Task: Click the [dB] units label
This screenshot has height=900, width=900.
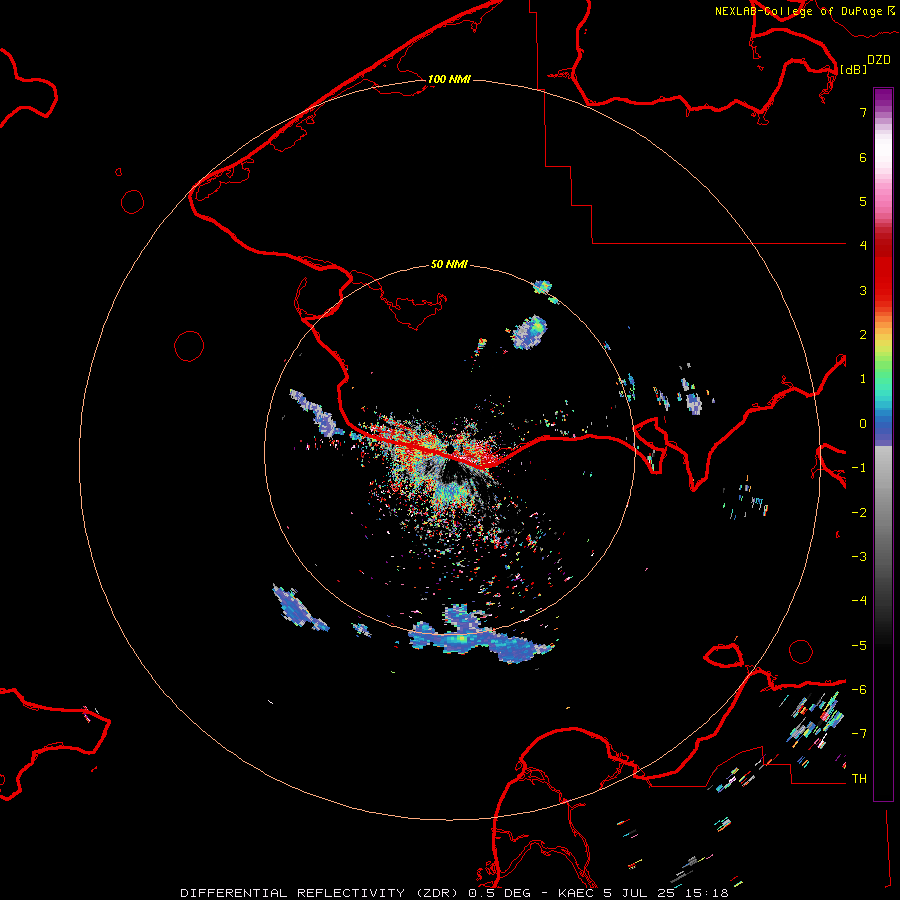Action: click(854, 69)
